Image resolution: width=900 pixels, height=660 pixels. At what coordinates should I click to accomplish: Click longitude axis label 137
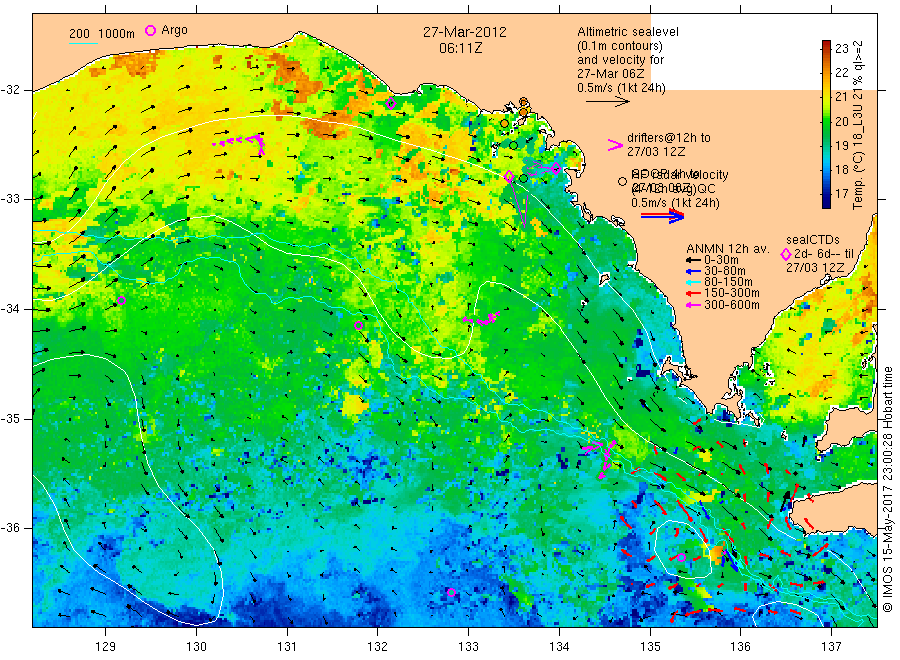[x=831, y=647]
